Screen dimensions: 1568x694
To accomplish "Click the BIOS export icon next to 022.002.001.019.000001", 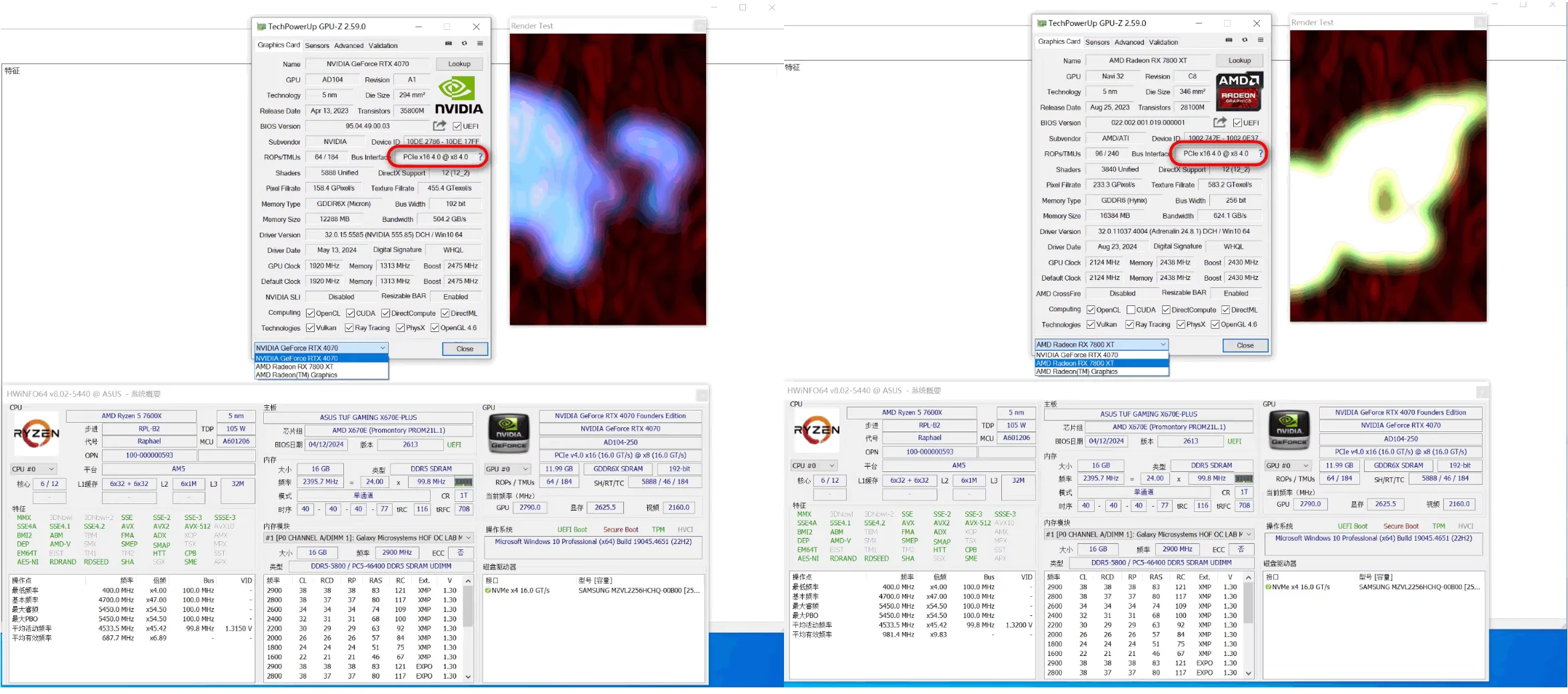I will click(1219, 122).
